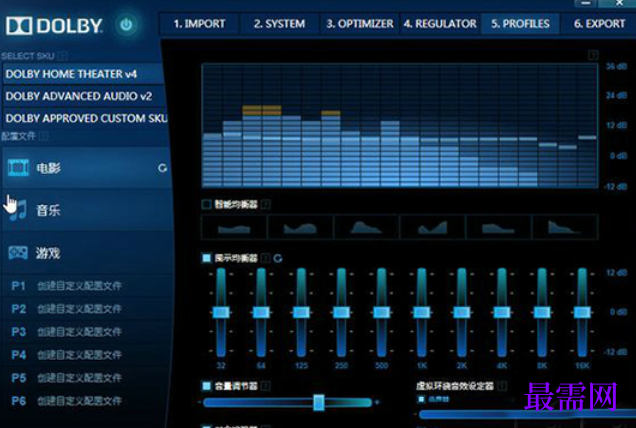
Task: Click the 16K equalizer slider handle
Action: click(582, 312)
